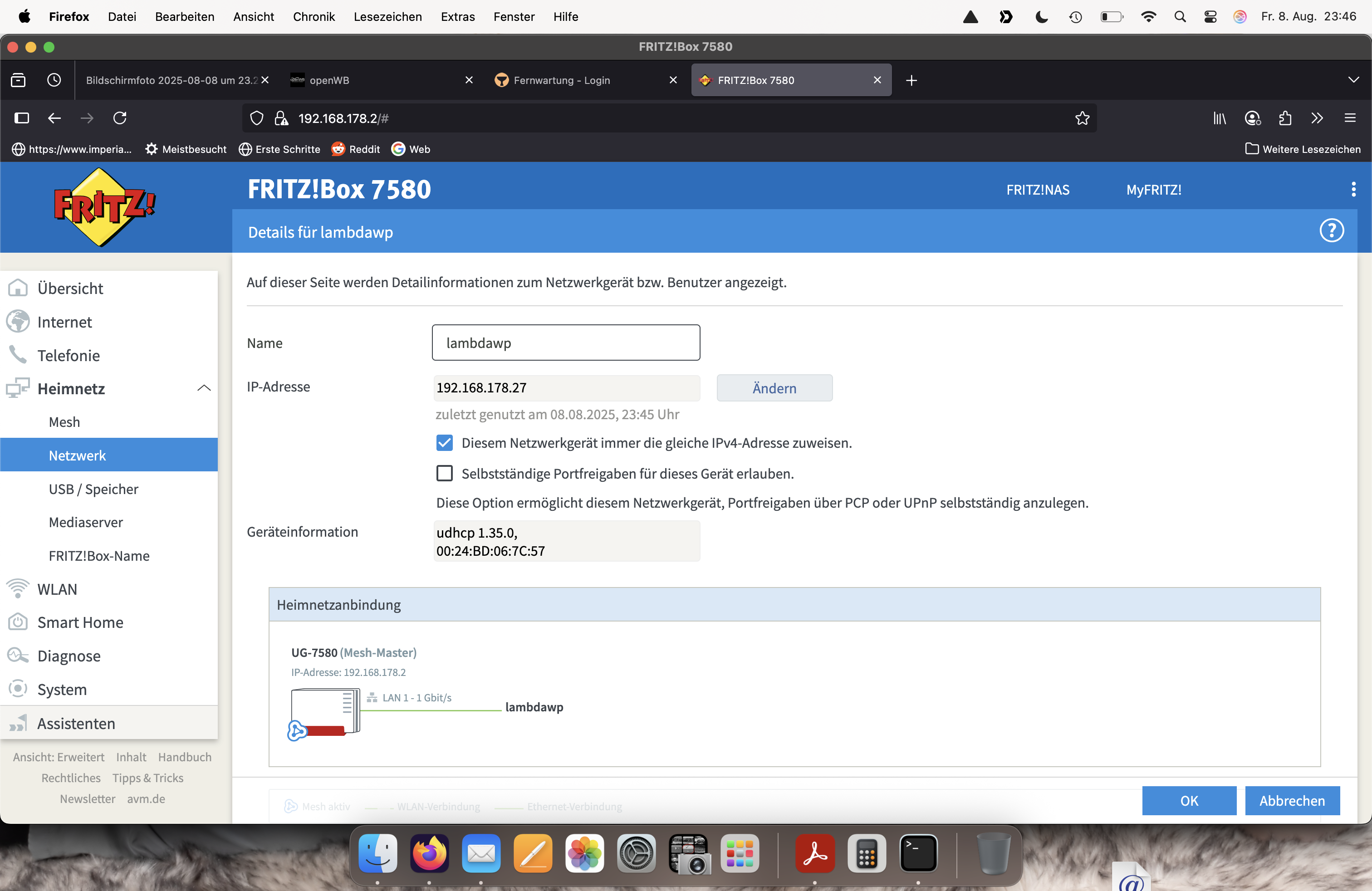Open the FRITZ!NAS link

(1038, 190)
